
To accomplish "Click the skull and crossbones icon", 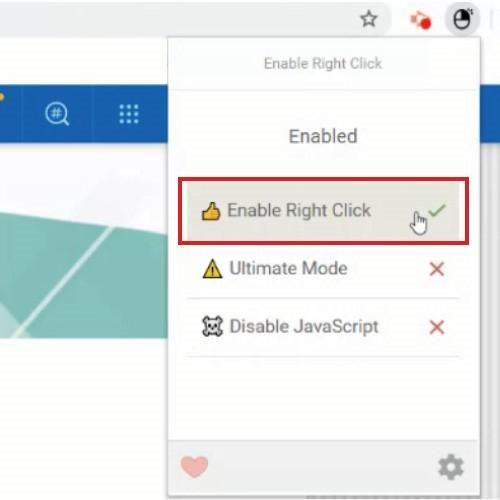I will coord(212,326).
